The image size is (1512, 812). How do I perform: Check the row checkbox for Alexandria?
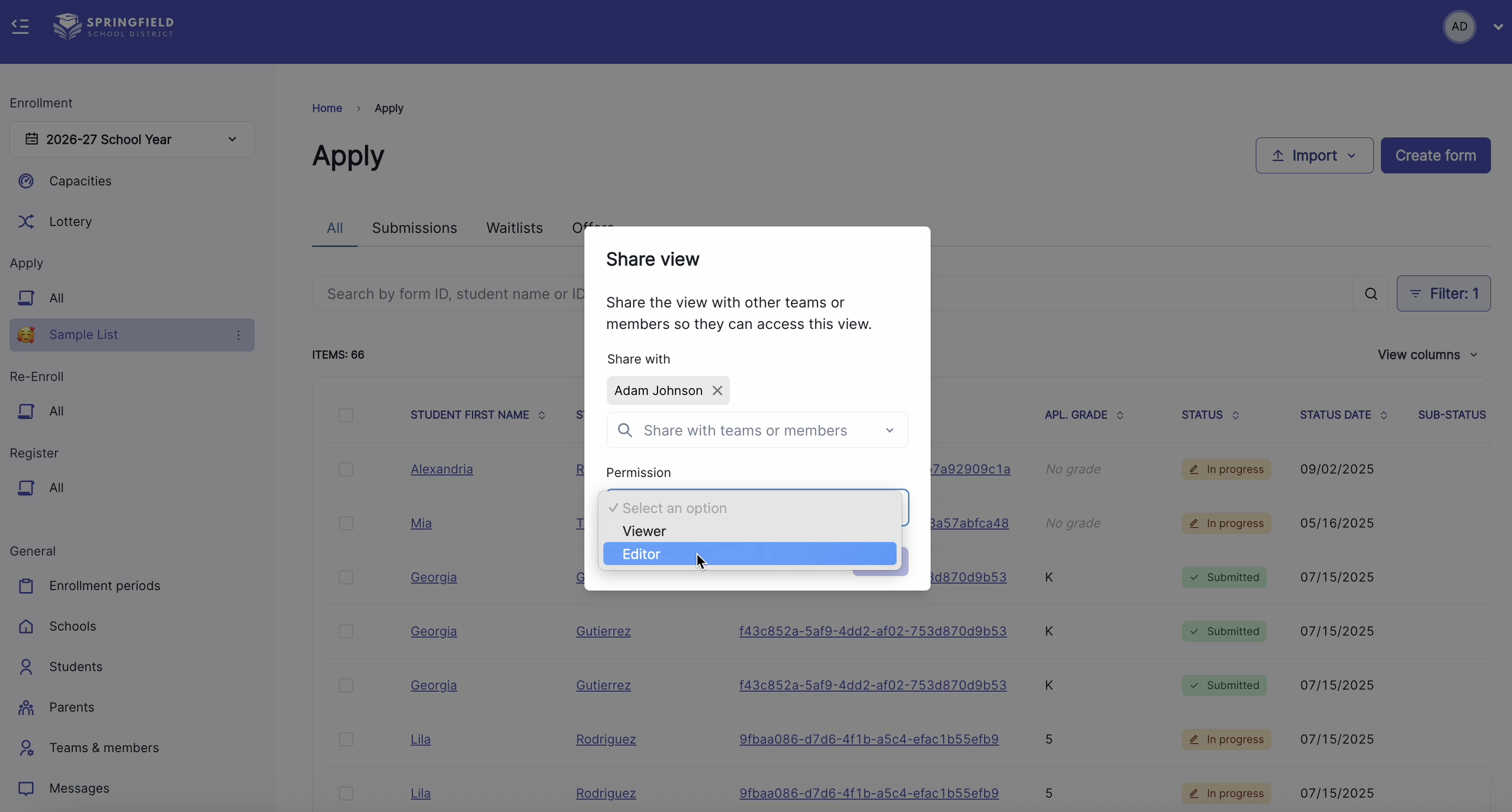tap(346, 469)
